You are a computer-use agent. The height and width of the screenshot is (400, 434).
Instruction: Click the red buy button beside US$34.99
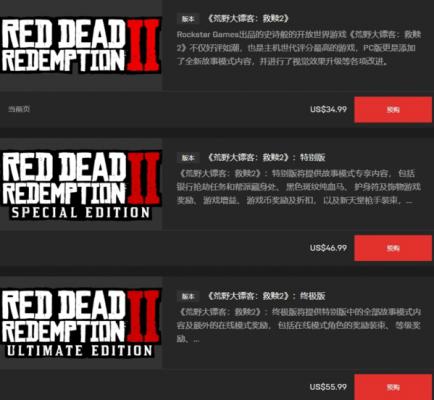coord(393,110)
